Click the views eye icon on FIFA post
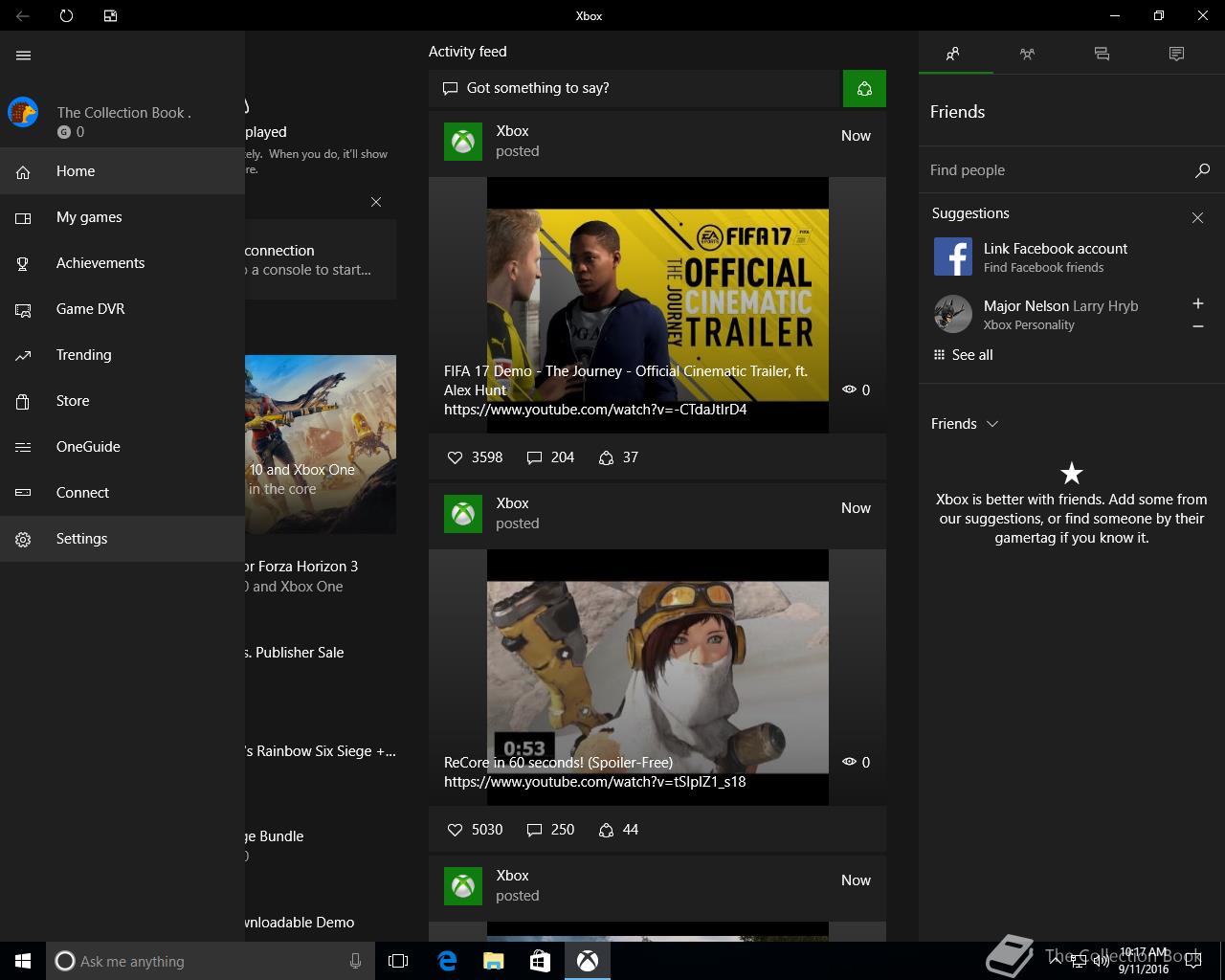The height and width of the screenshot is (980, 1225). pos(849,390)
